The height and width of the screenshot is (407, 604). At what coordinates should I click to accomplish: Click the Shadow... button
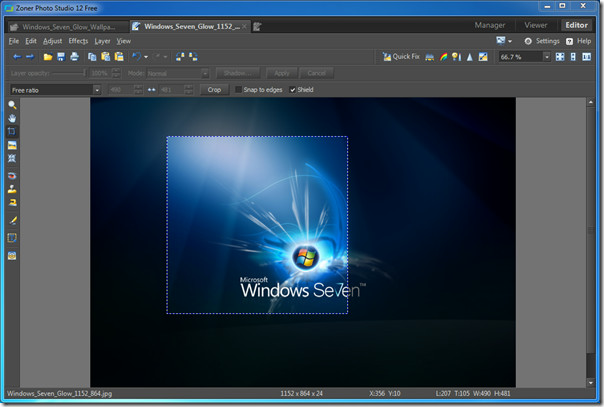(x=237, y=73)
